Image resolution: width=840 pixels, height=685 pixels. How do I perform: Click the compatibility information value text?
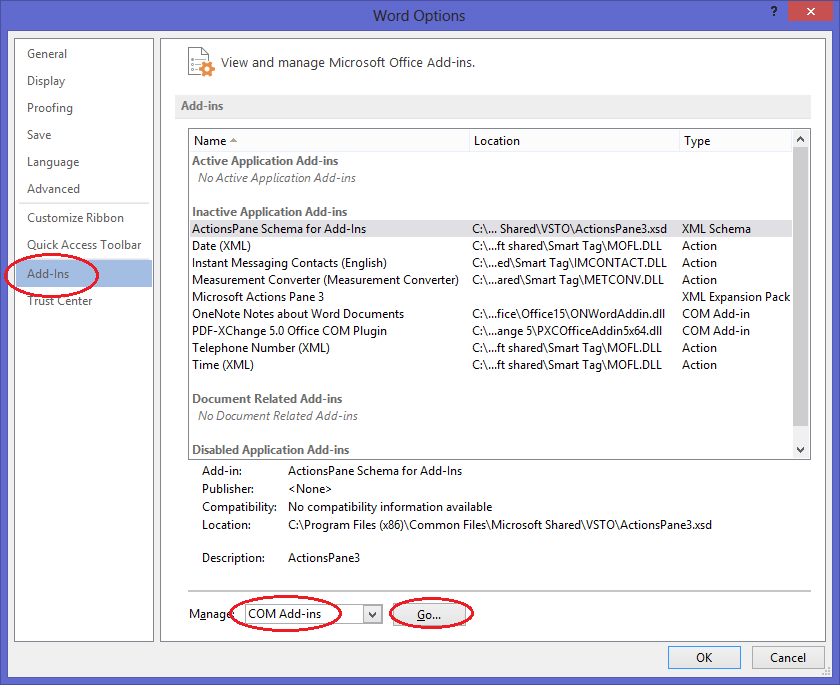pos(390,507)
